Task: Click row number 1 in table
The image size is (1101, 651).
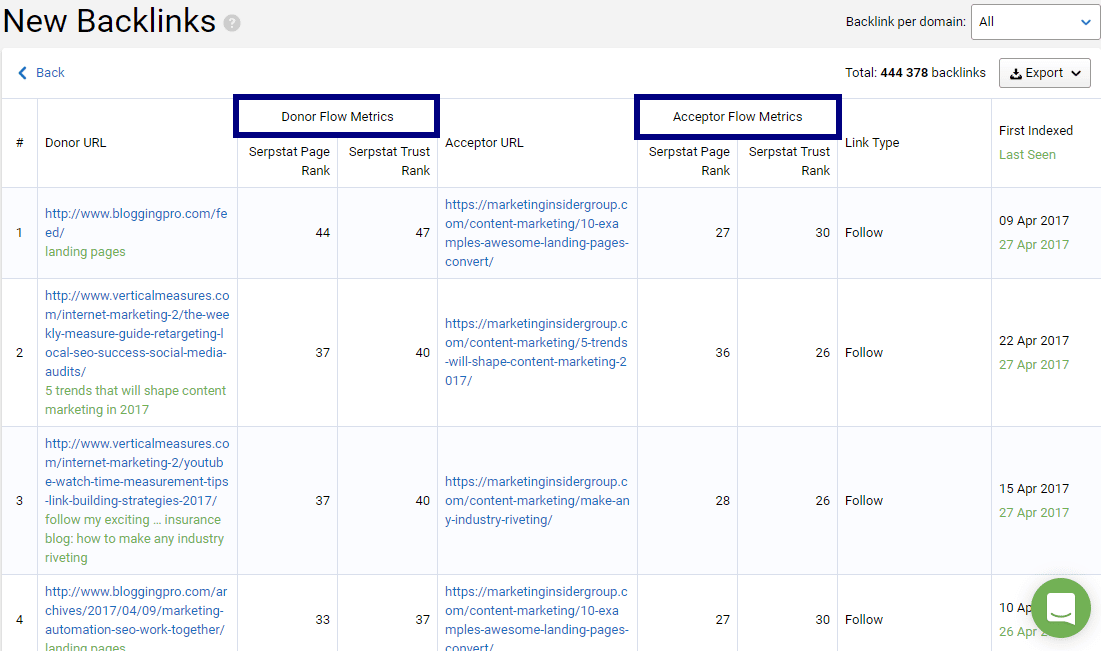Action: coord(19,233)
